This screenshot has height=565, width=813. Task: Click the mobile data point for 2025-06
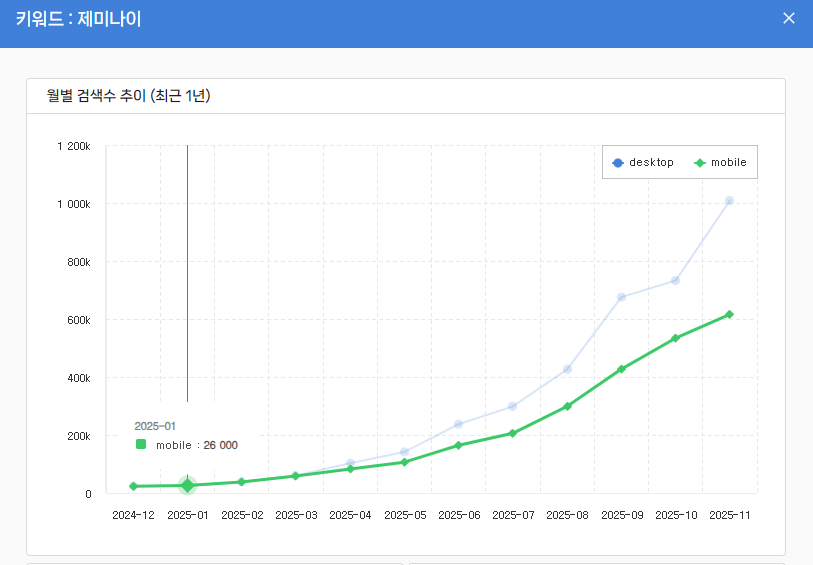(458, 445)
